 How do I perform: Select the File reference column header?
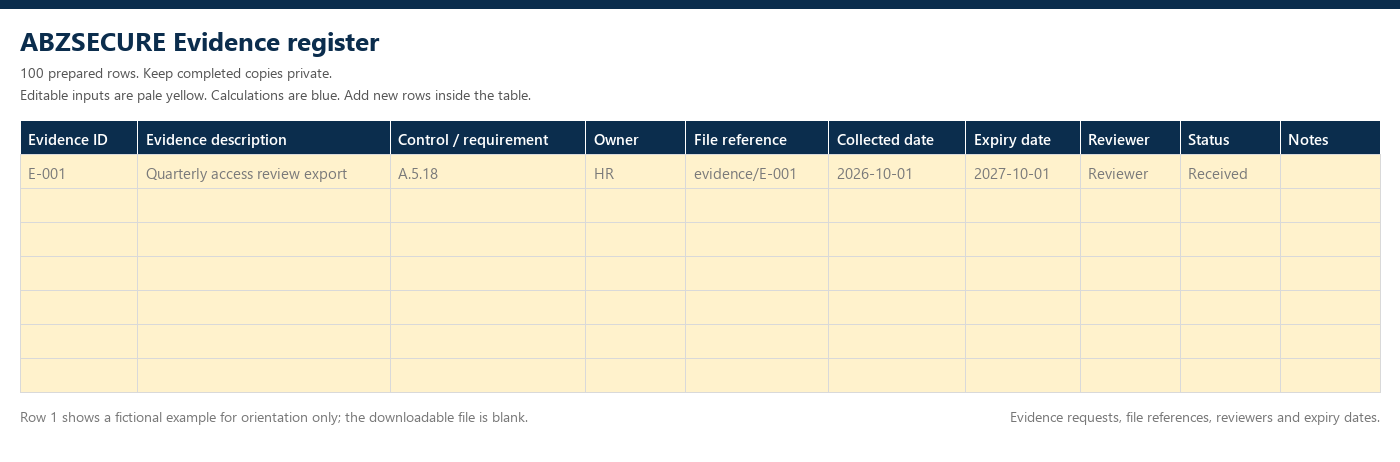(757, 139)
